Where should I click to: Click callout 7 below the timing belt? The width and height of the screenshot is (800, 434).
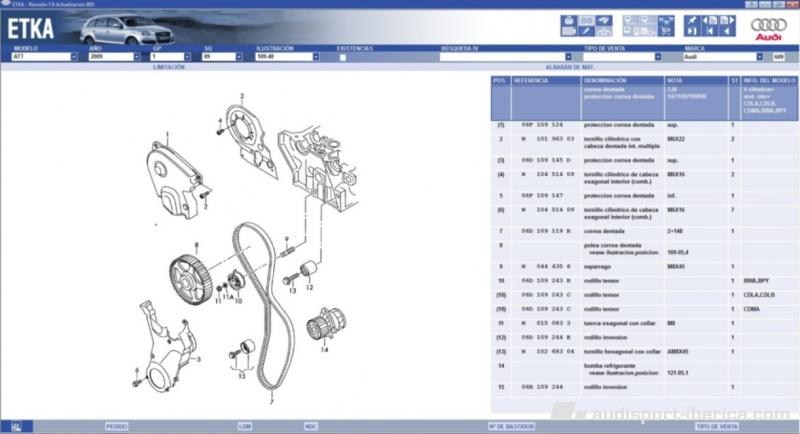(272, 402)
